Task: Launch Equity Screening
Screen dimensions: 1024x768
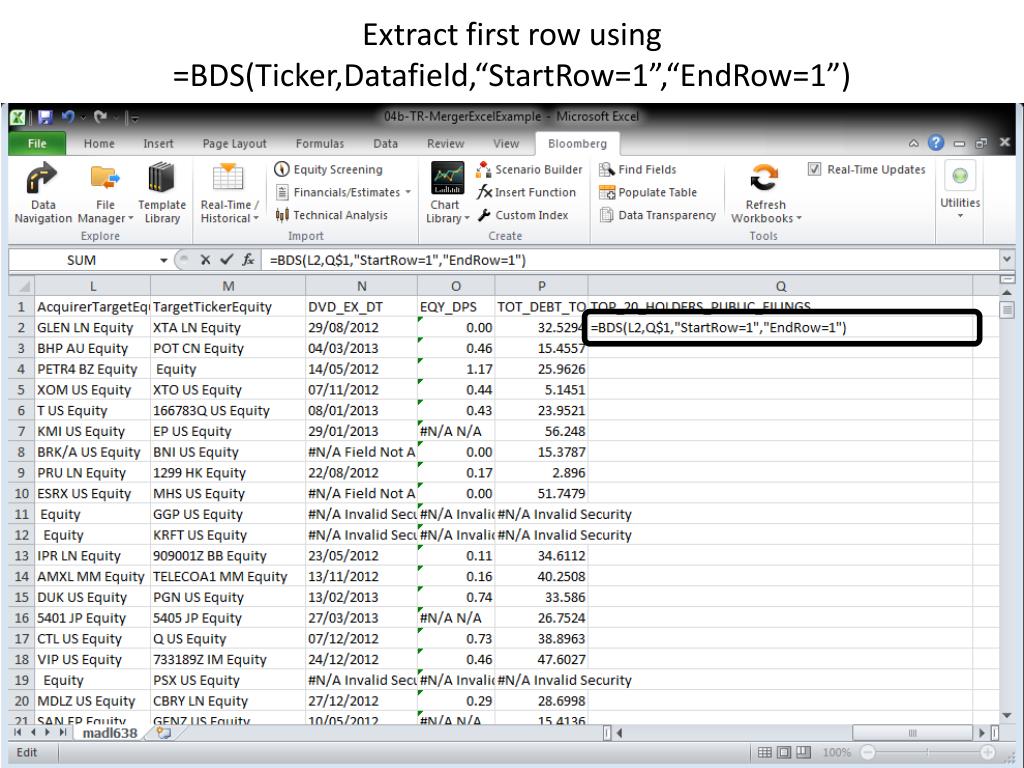Action: pyautogui.click(x=328, y=169)
